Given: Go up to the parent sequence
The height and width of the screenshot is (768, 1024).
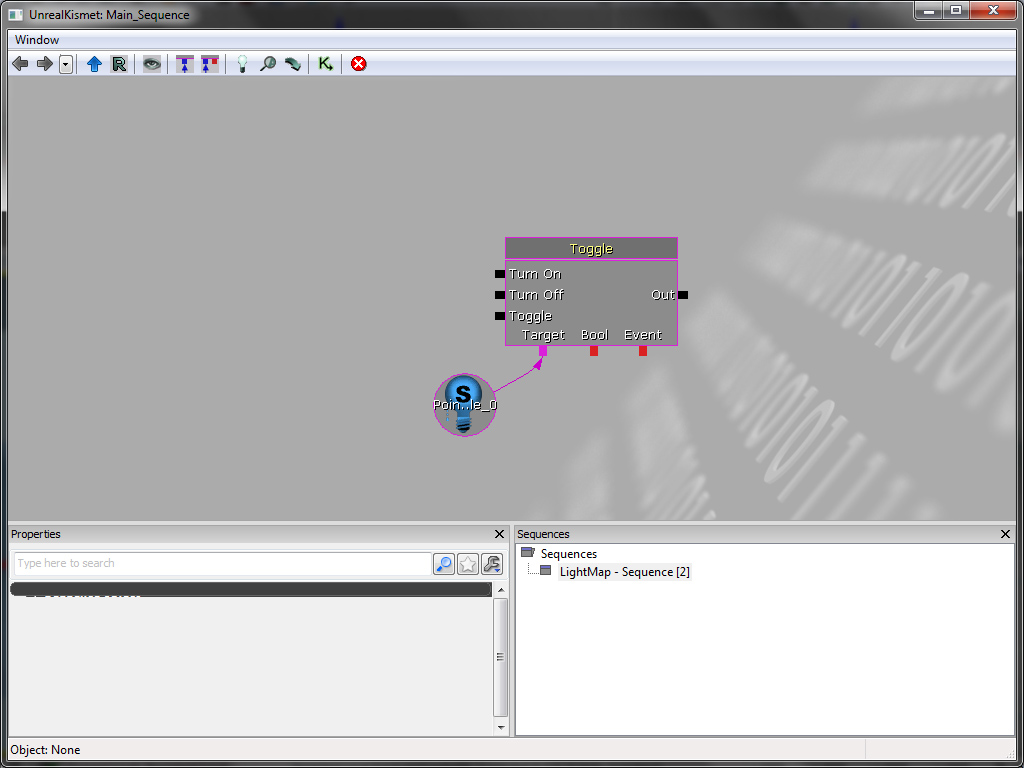Looking at the screenshot, I should pyautogui.click(x=94, y=64).
